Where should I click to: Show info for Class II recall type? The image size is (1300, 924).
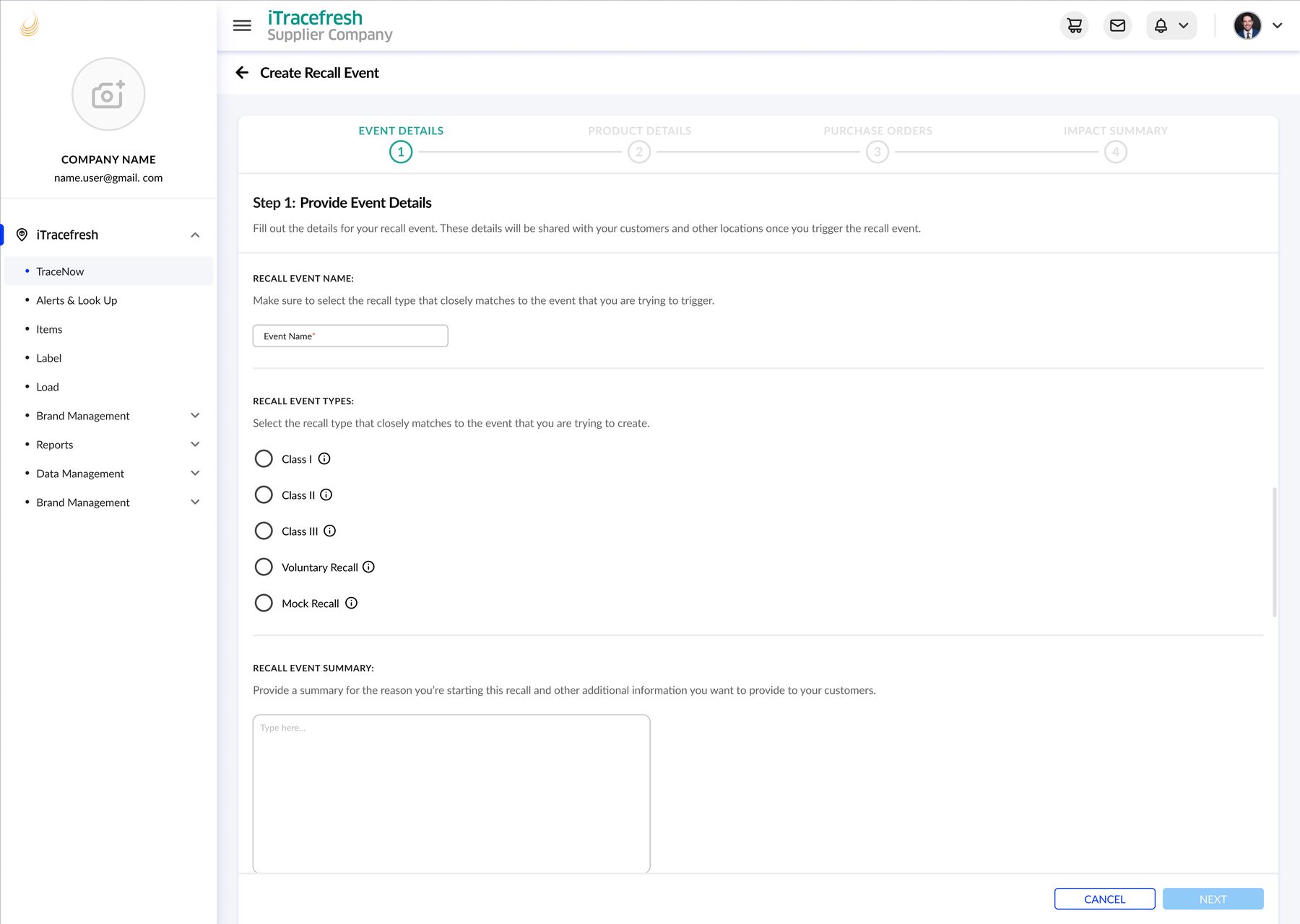326,494
